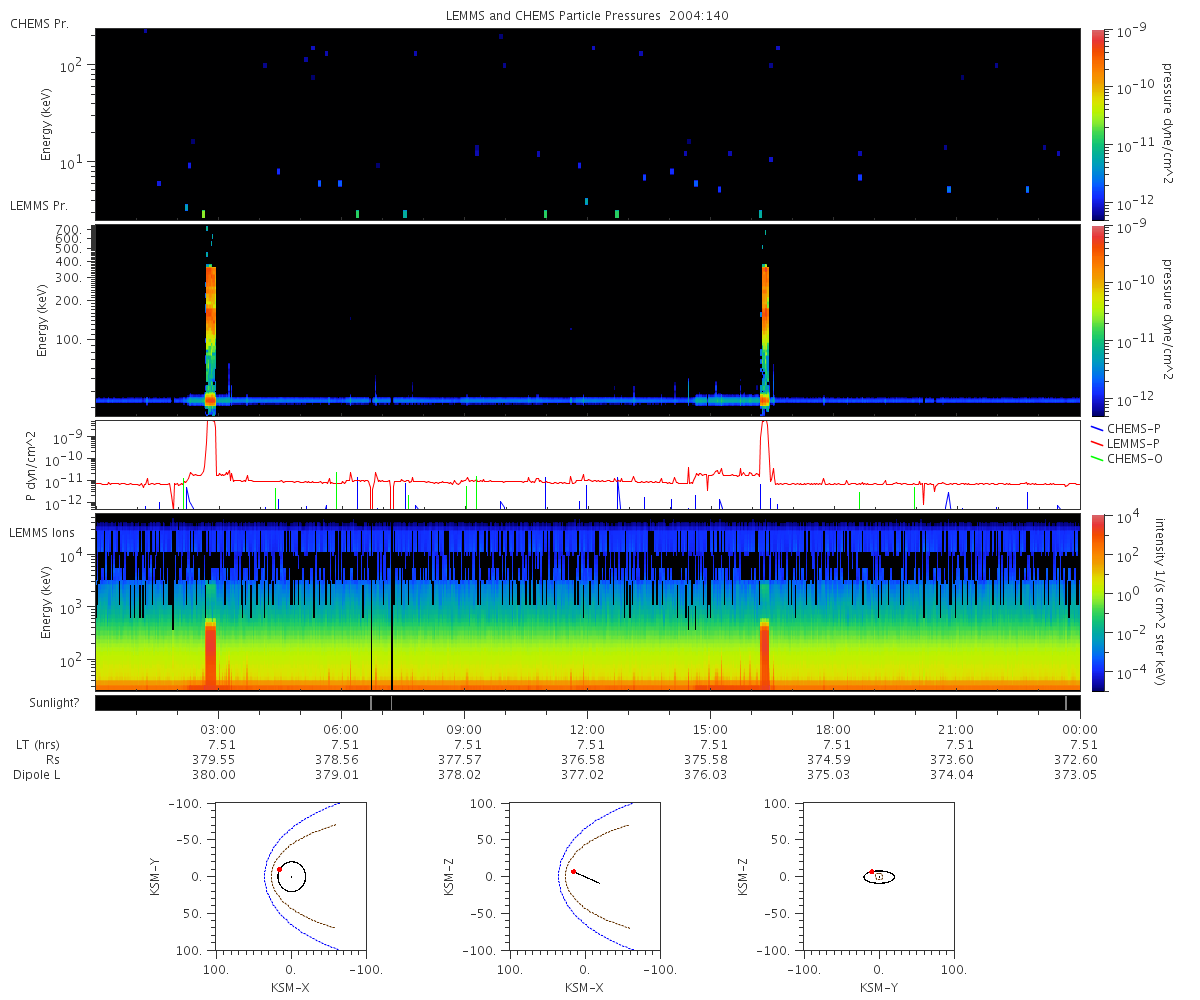Click the CHEMS Pr. panel label

click(39, 24)
